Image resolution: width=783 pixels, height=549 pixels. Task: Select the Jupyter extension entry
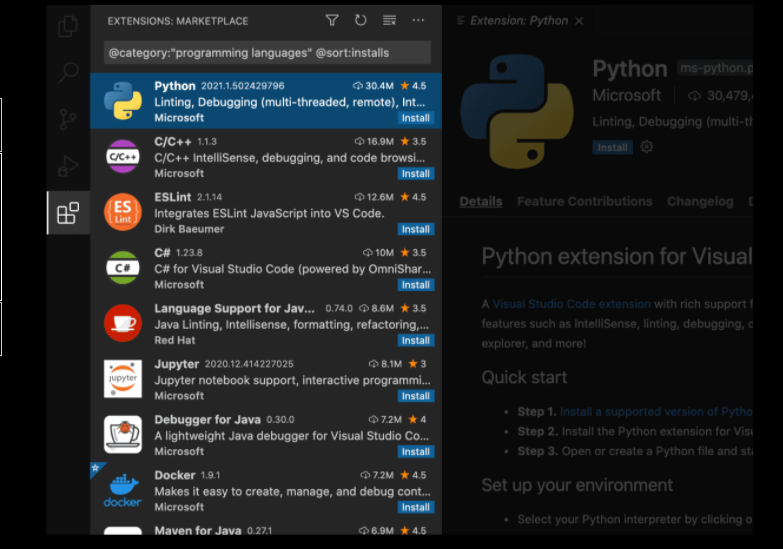coord(266,380)
